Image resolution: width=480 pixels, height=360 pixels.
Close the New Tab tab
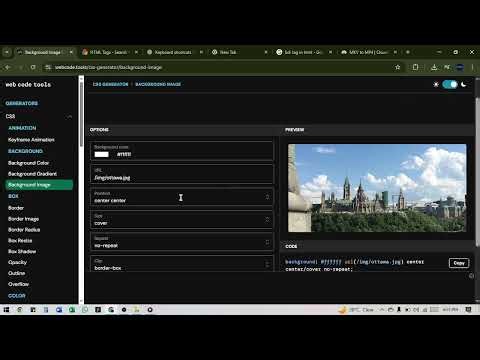coord(266,52)
